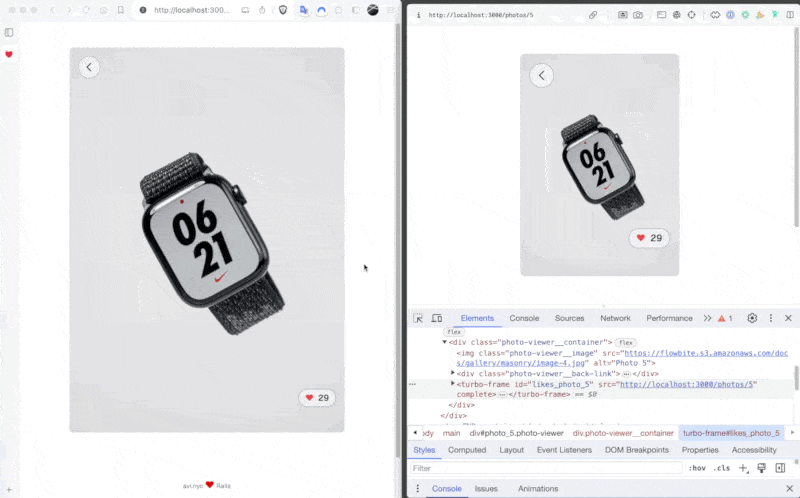Copy link icon in right browser toolbar
This screenshot has width=800, height=498.
coord(593,15)
